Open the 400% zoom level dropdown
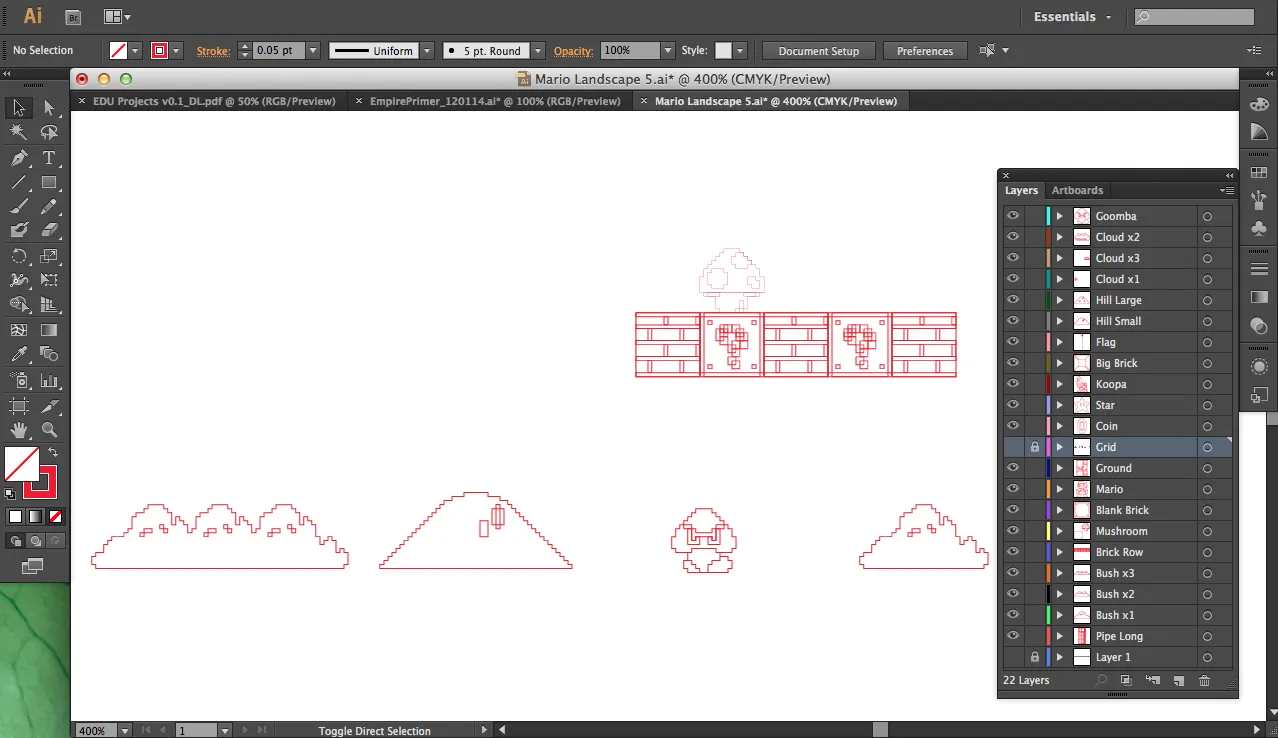The height and width of the screenshot is (738, 1278). pyautogui.click(x=124, y=731)
